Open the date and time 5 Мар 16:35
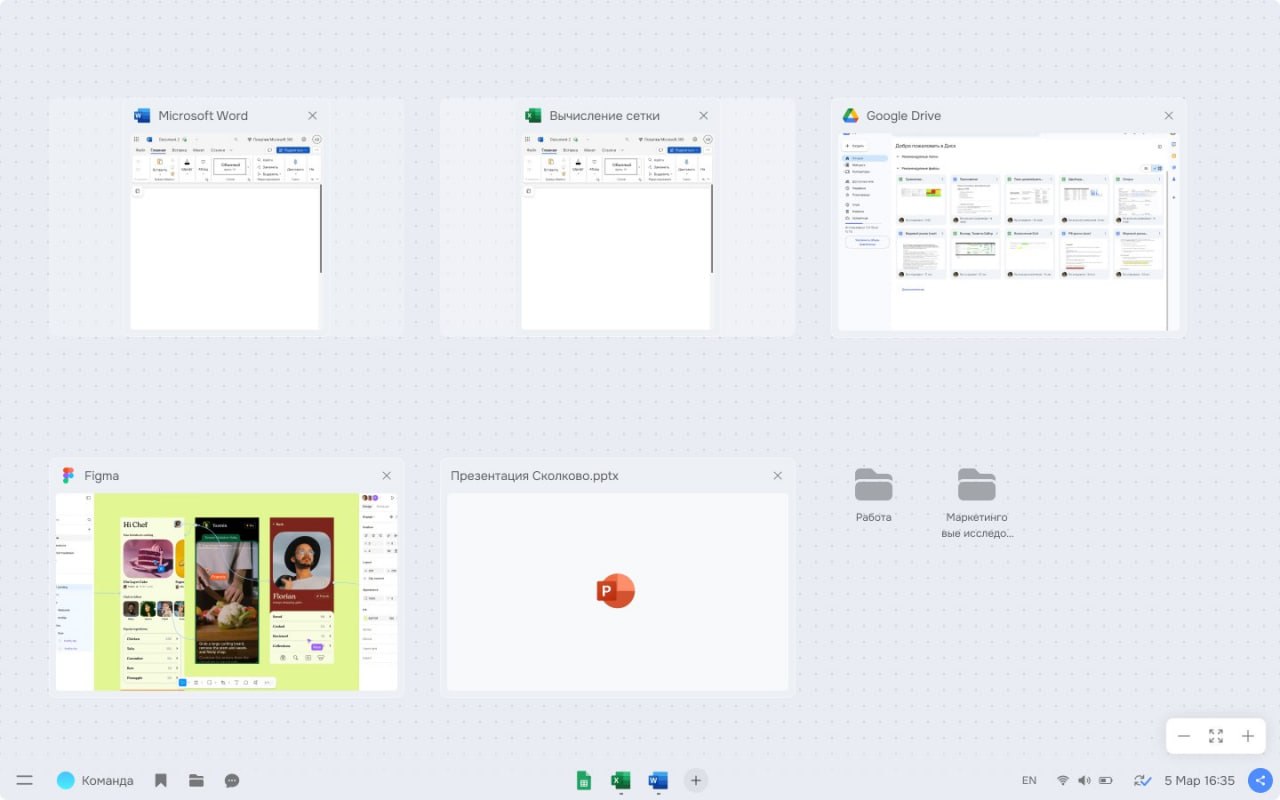The width and height of the screenshot is (1280, 800). (1199, 780)
